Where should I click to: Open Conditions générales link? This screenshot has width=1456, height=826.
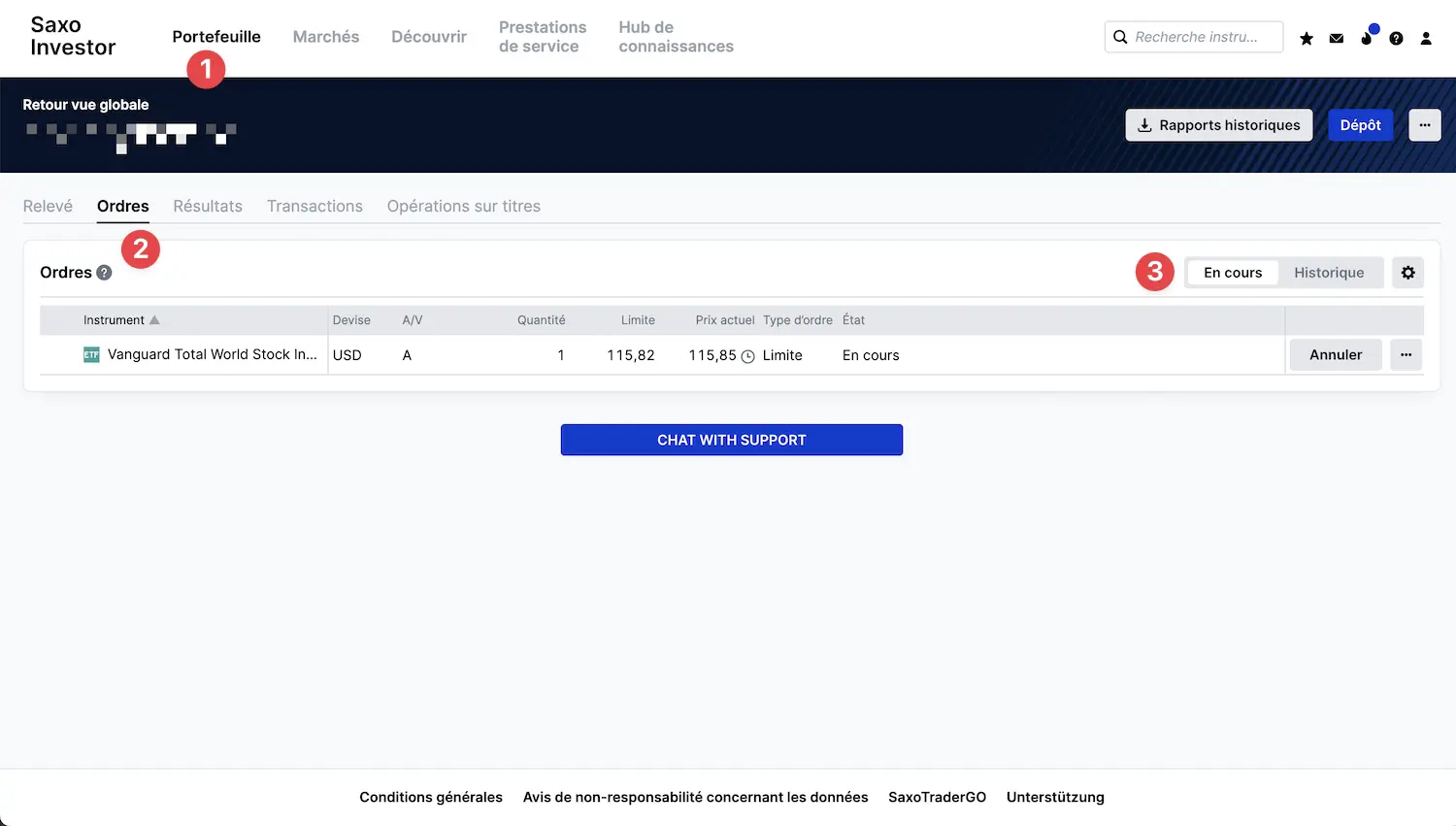point(431,797)
